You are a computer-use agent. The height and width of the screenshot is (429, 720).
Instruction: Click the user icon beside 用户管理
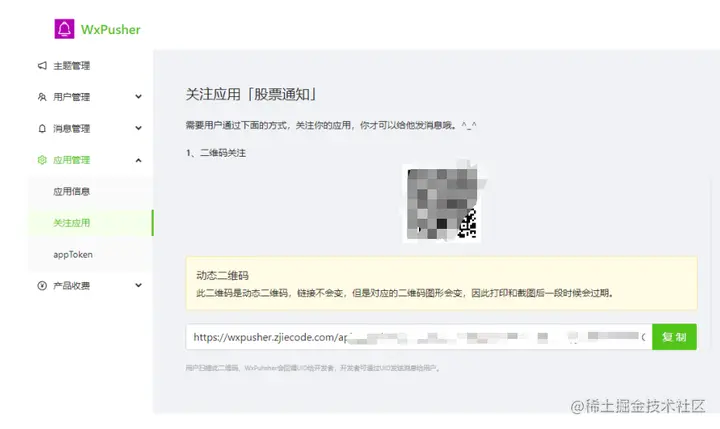(42, 97)
